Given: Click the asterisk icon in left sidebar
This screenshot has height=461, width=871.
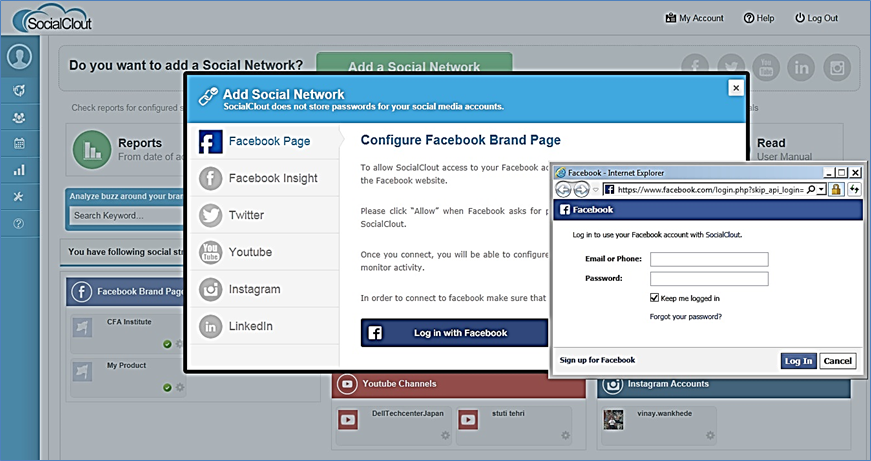Looking at the screenshot, I should [19, 197].
